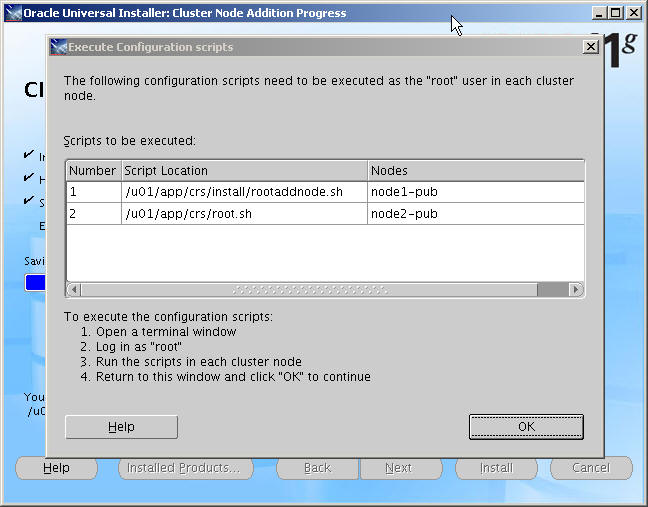The image size is (648, 507).
Task: Click the Oracle Universal Installer title bar icon
Action: 13,13
